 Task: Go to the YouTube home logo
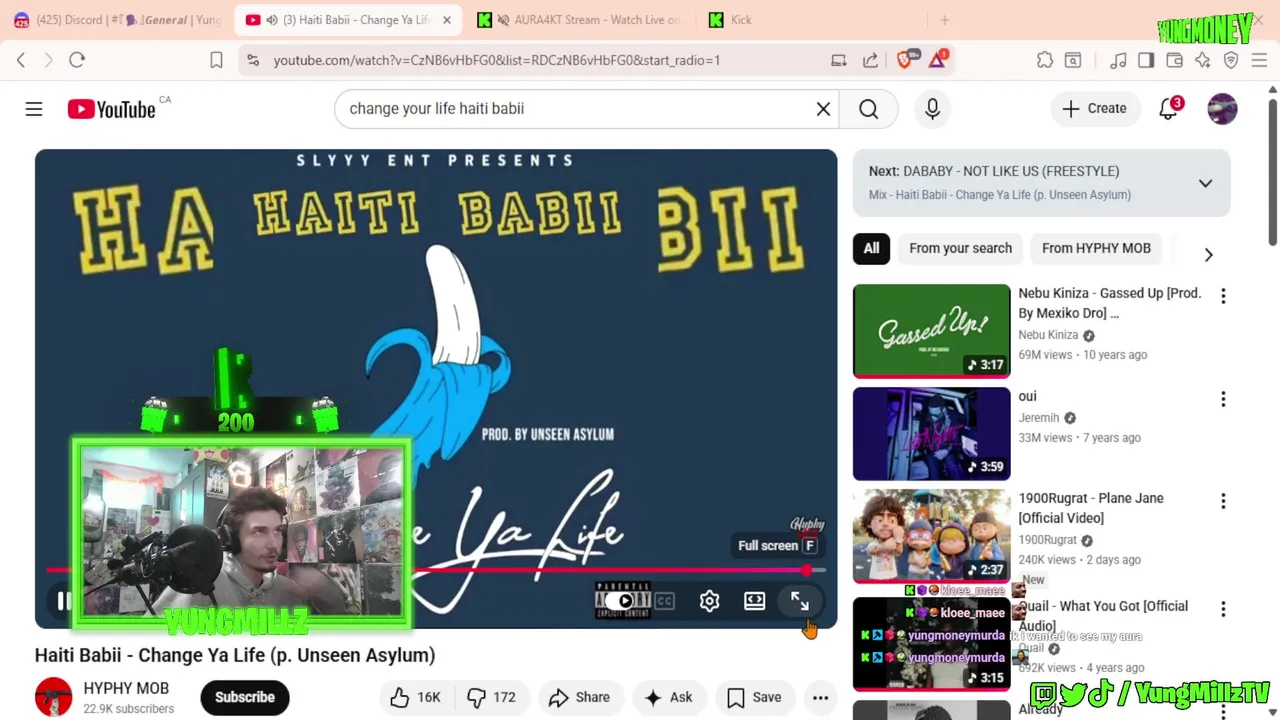[x=111, y=109]
